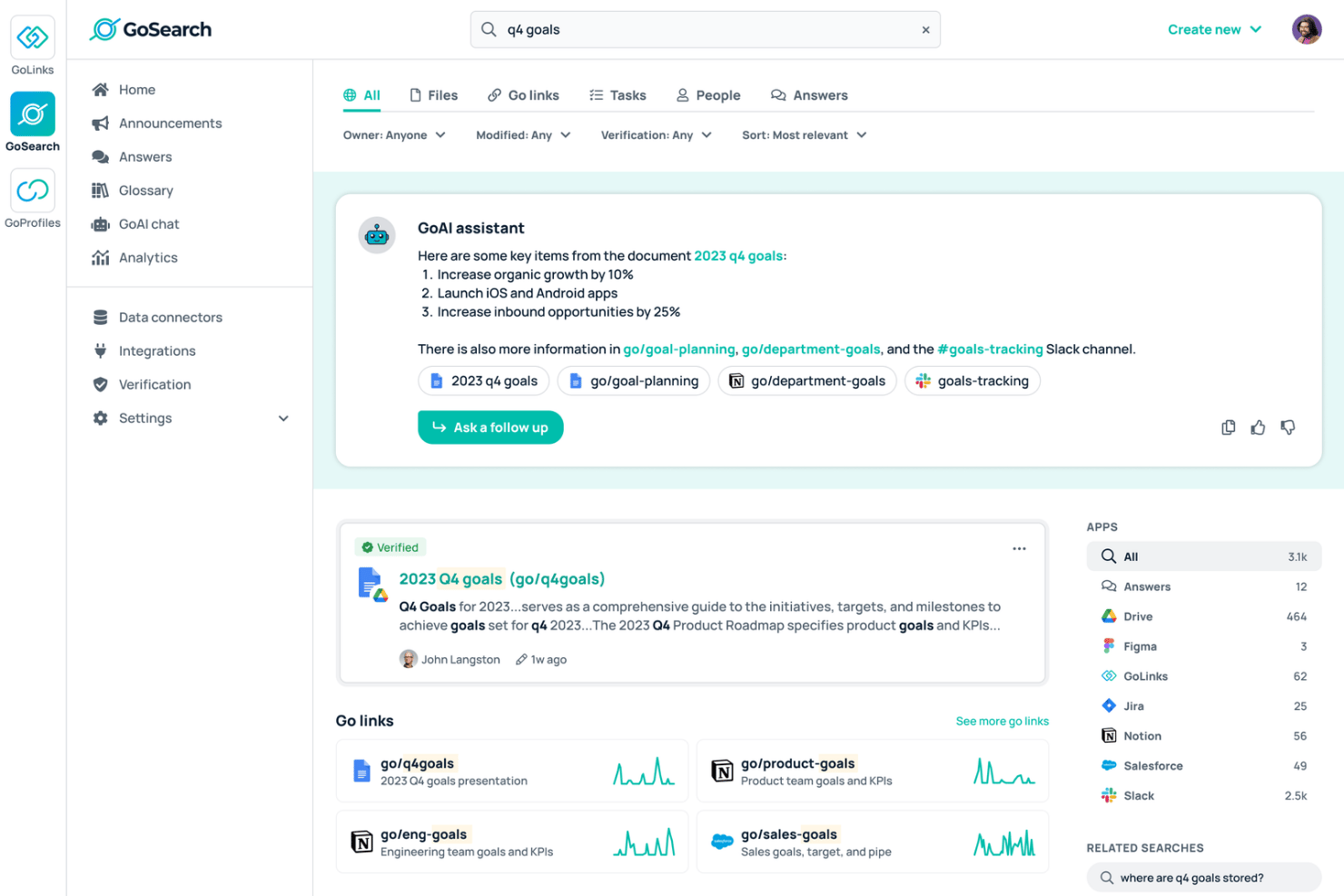Switch to the Files tab
The height and width of the screenshot is (896, 1344).
[x=434, y=95]
